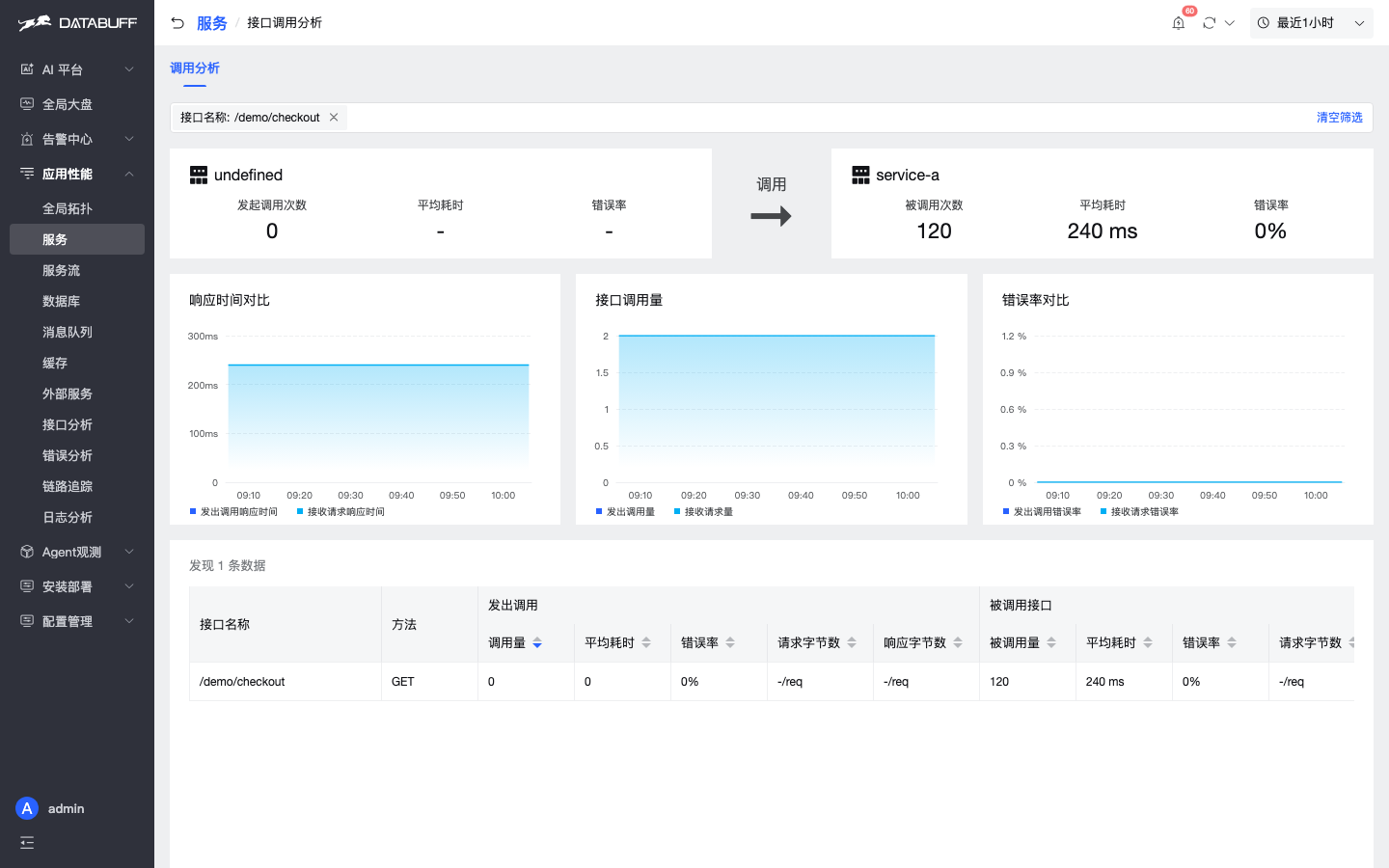Screen dimensions: 1389x868
Task: Click the service-a service icon
Action: pos(860,175)
